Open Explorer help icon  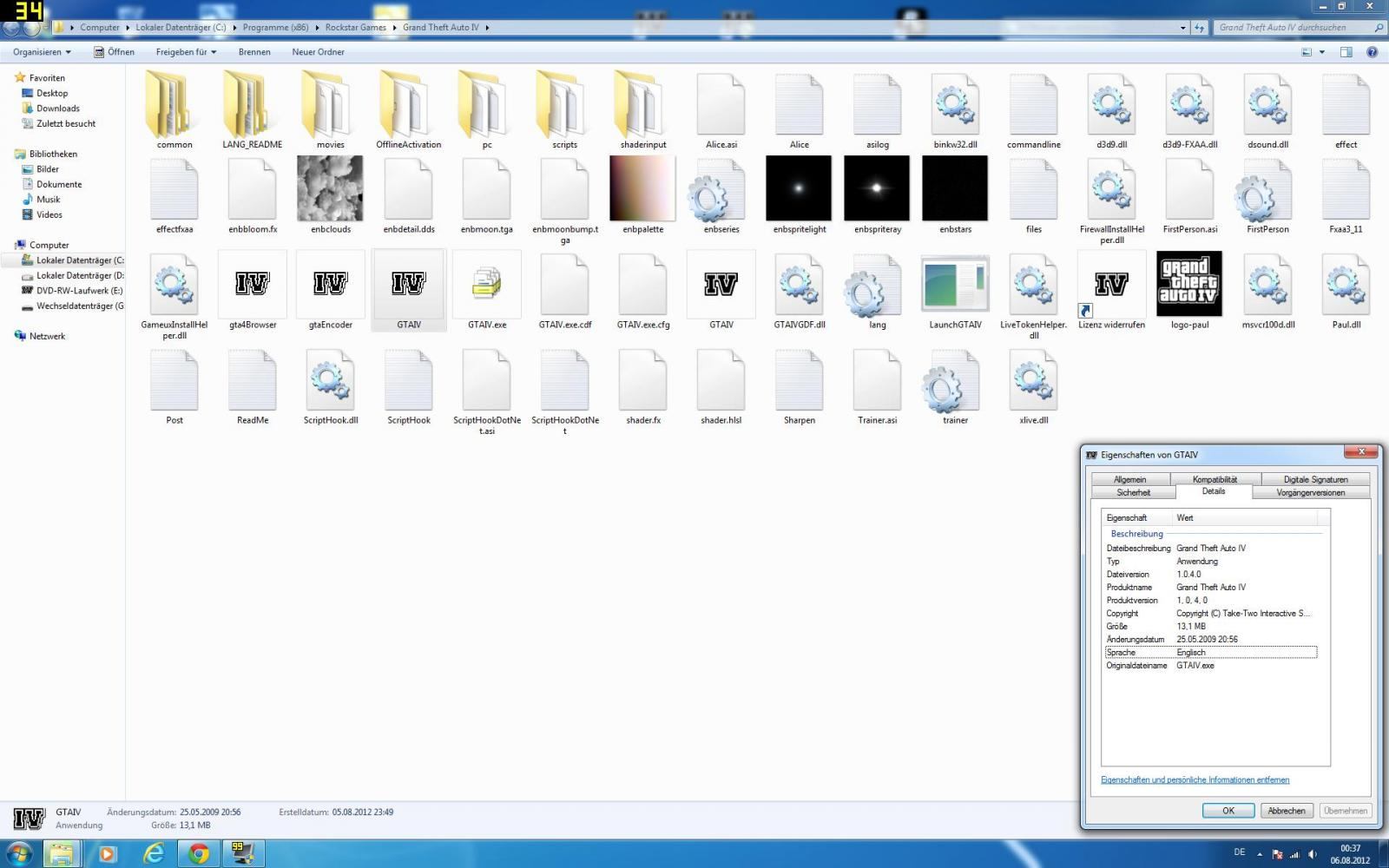click(1372, 52)
